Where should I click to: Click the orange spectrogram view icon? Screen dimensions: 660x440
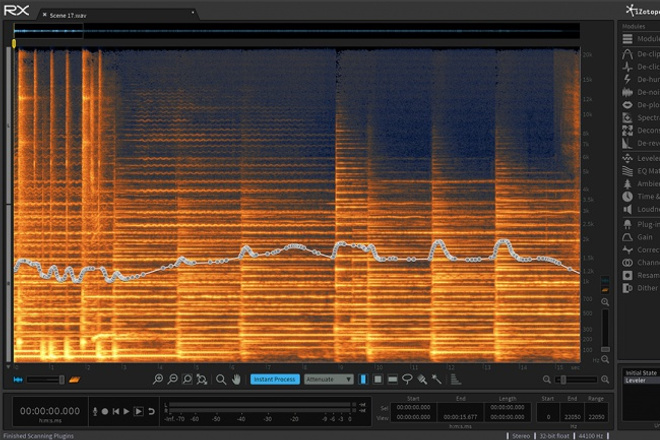tap(75, 380)
